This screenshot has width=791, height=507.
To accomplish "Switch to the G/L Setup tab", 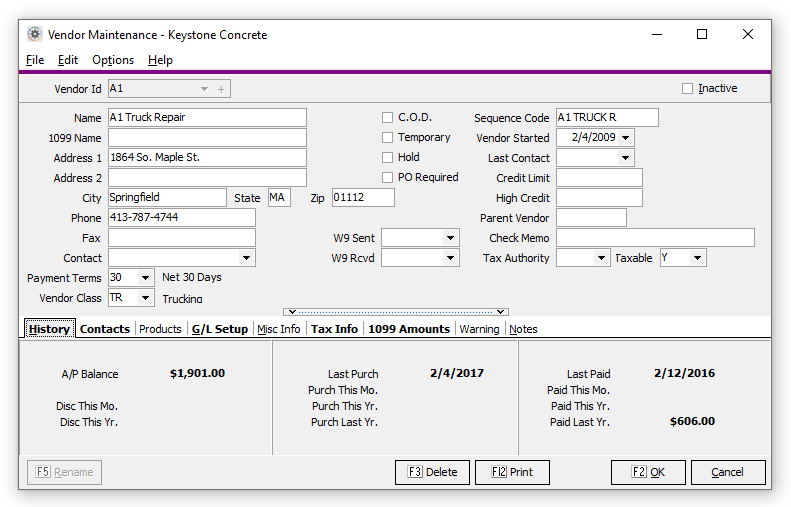I will [x=219, y=329].
